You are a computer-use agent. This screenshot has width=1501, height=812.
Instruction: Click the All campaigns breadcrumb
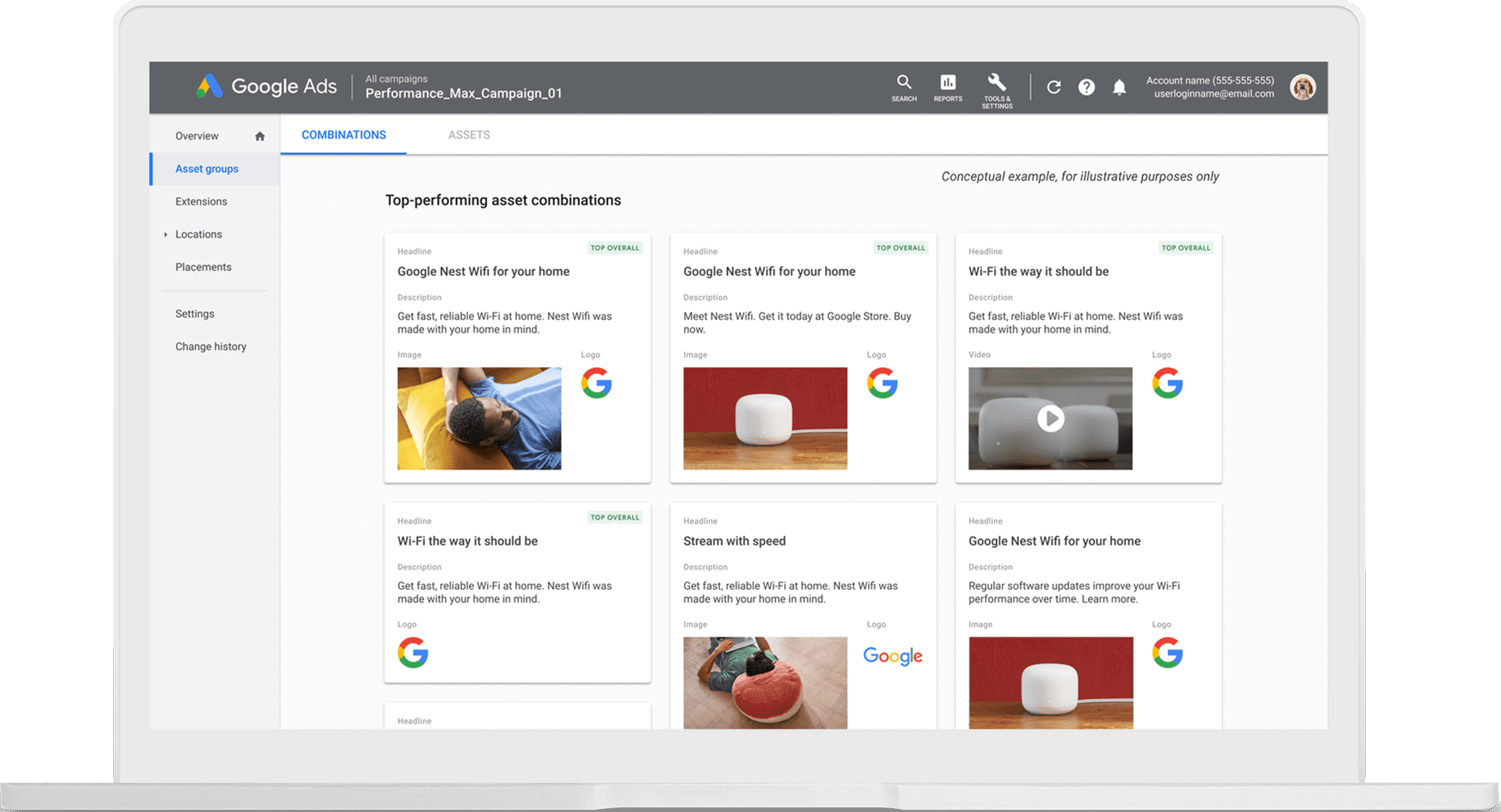pos(396,79)
